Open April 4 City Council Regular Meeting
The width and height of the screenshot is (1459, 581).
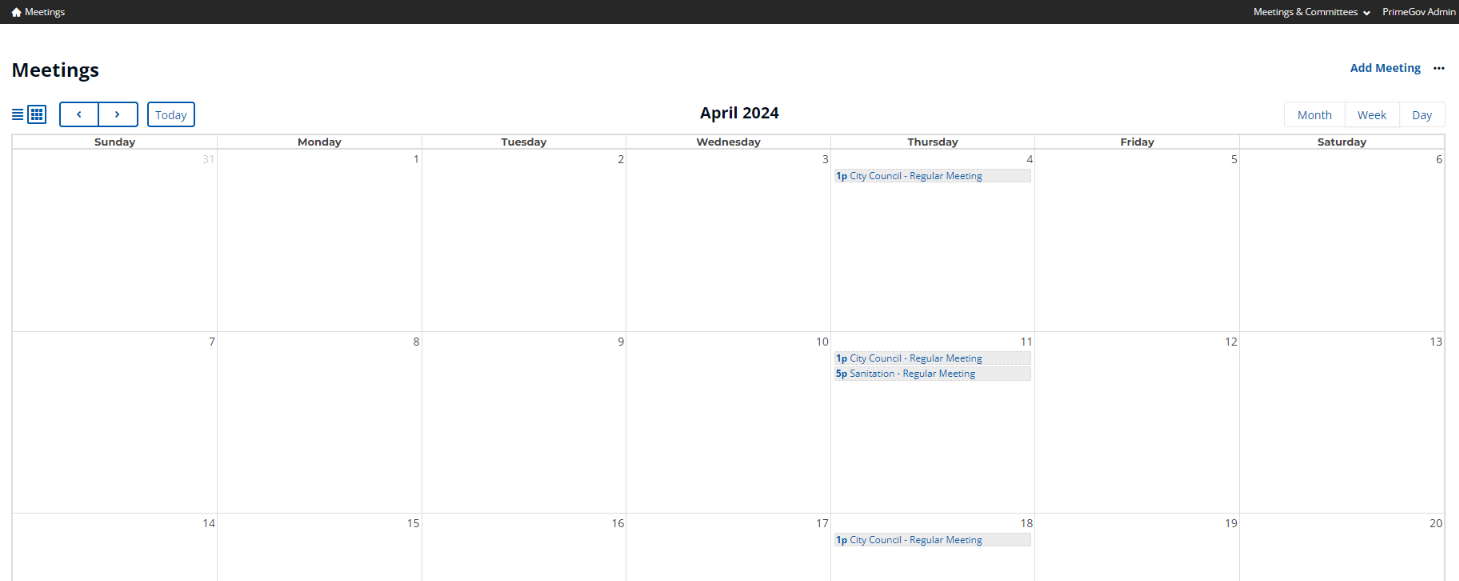pyautogui.click(x=932, y=176)
